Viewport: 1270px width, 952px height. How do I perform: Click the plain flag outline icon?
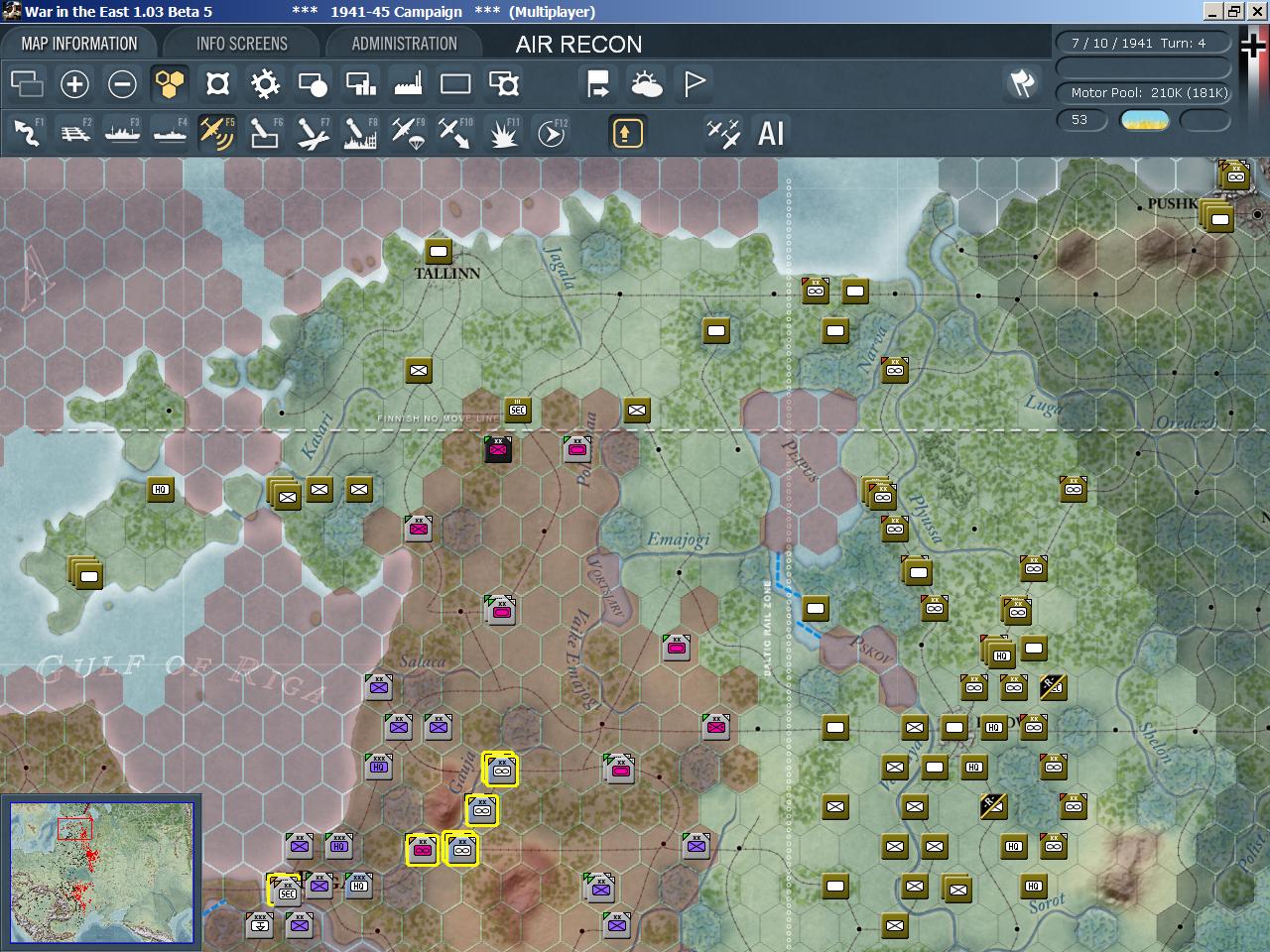(x=695, y=84)
